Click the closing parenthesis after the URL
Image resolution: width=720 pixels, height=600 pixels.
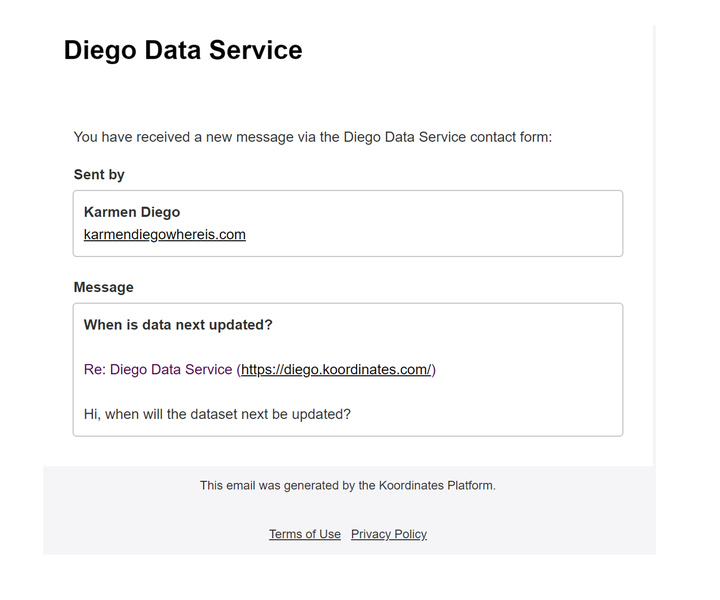(x=434, y=370)
